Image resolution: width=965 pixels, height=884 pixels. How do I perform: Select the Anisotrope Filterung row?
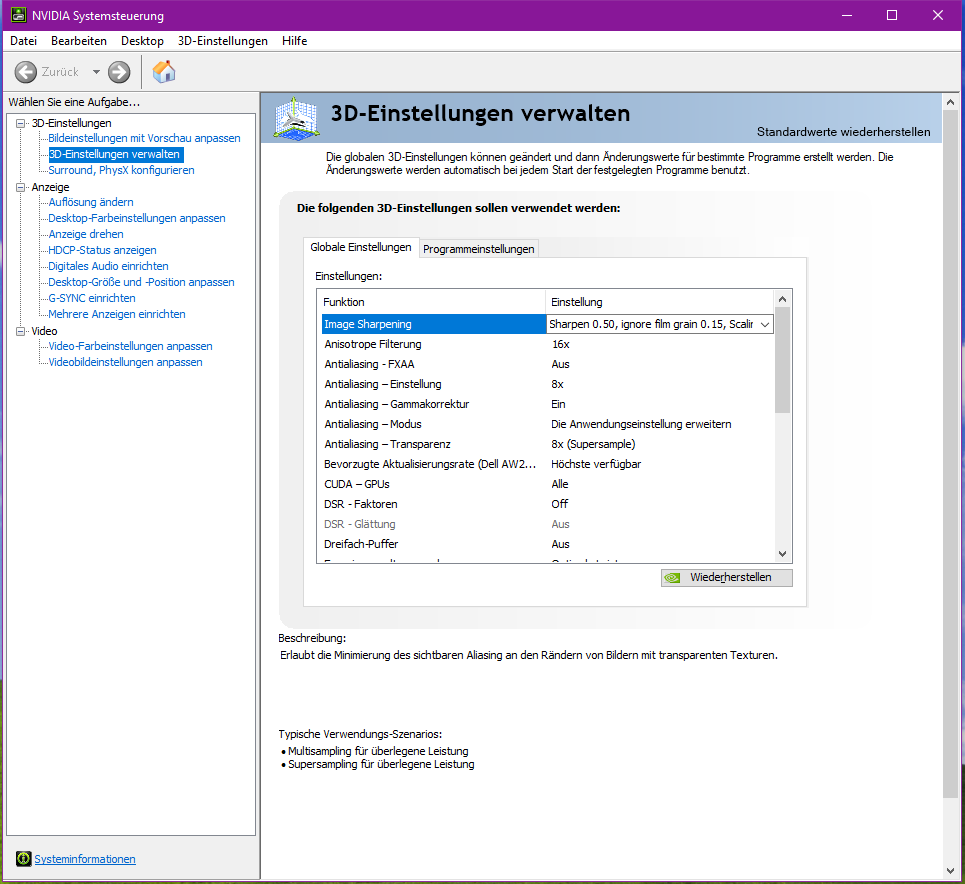click(548, 344)
